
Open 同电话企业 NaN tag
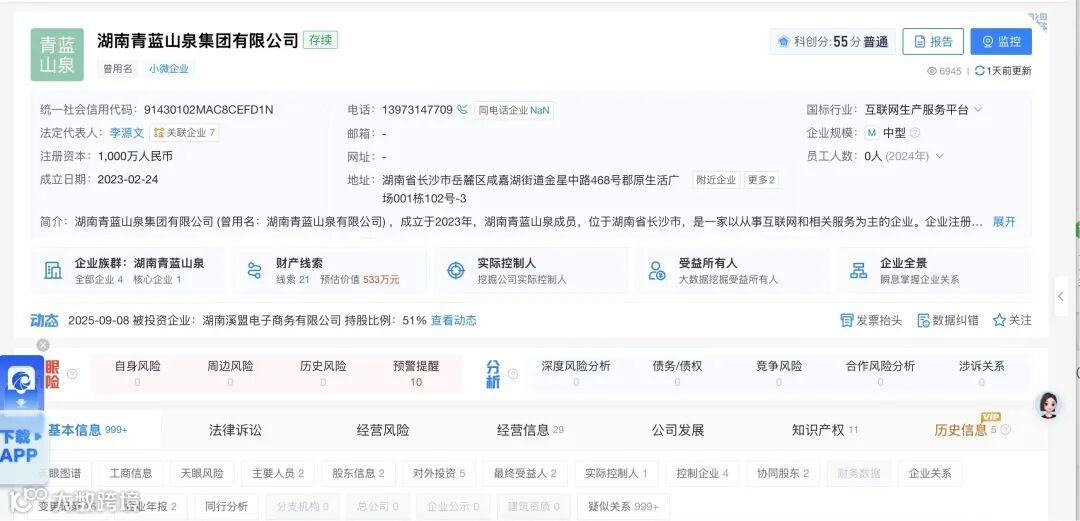pos(514,110)
